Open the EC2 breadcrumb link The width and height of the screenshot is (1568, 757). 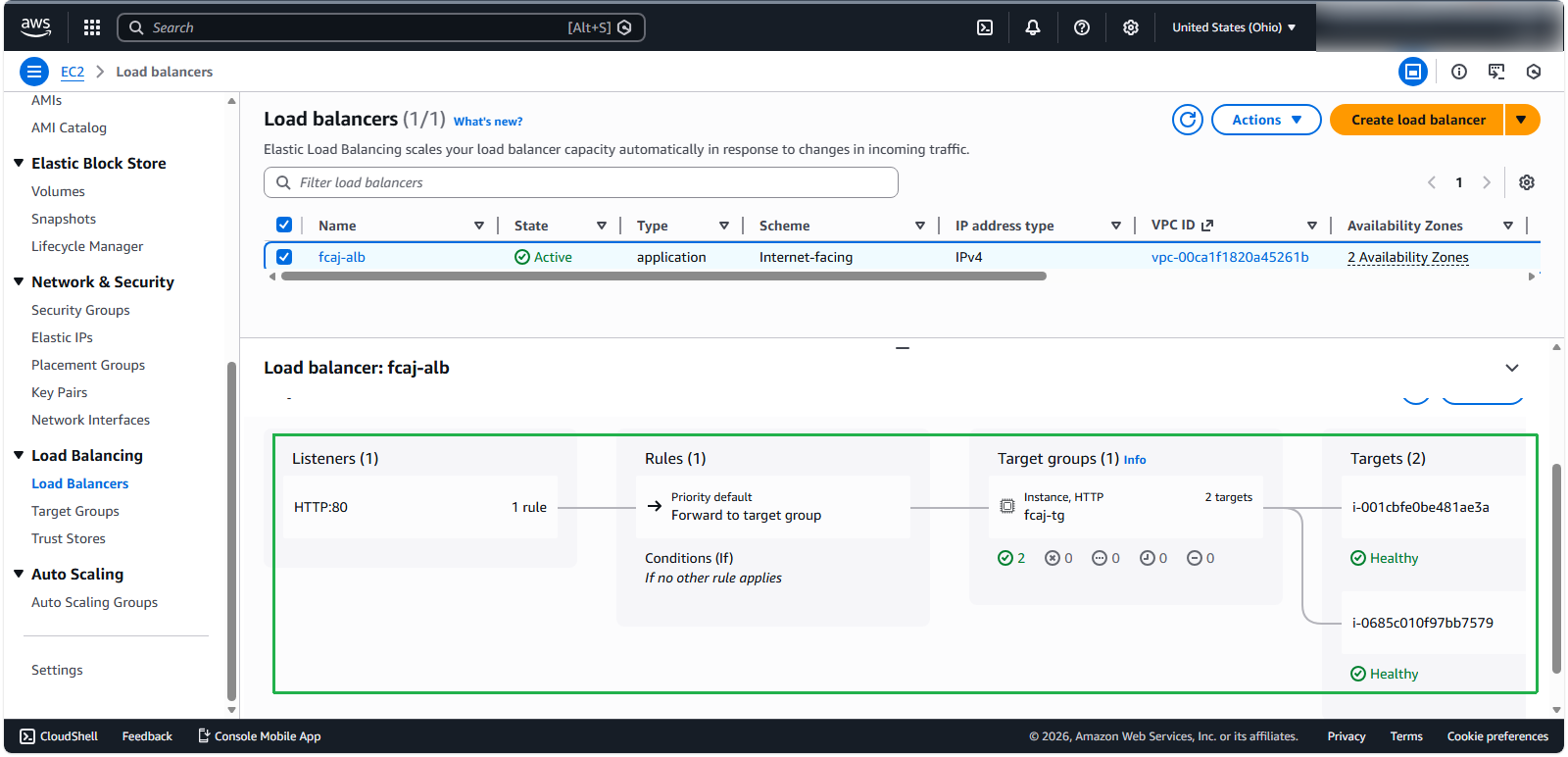(73, 72)
